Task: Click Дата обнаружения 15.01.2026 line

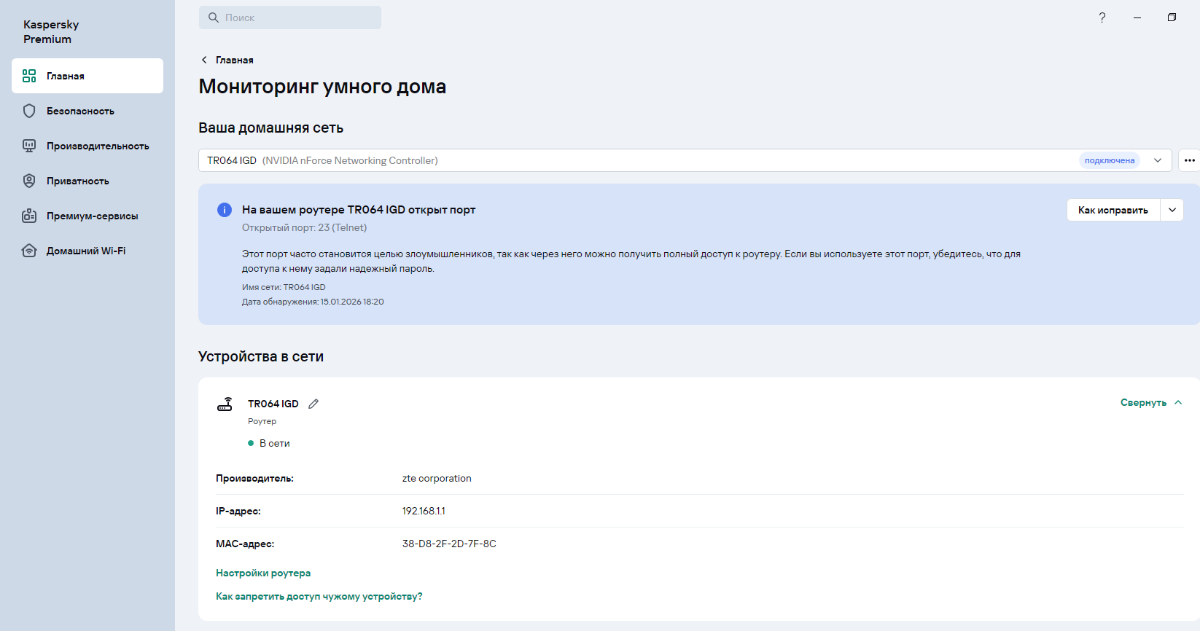Action: click(x=313, y=301)
